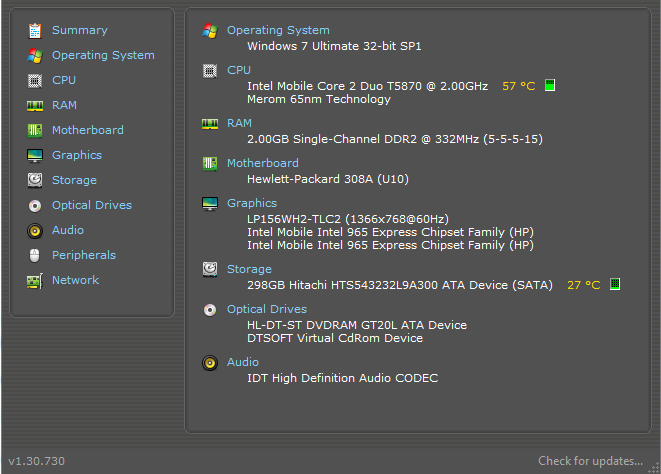Check for updates link at bottom
This screenshot has height=474, width=661.
coord(590,461)
